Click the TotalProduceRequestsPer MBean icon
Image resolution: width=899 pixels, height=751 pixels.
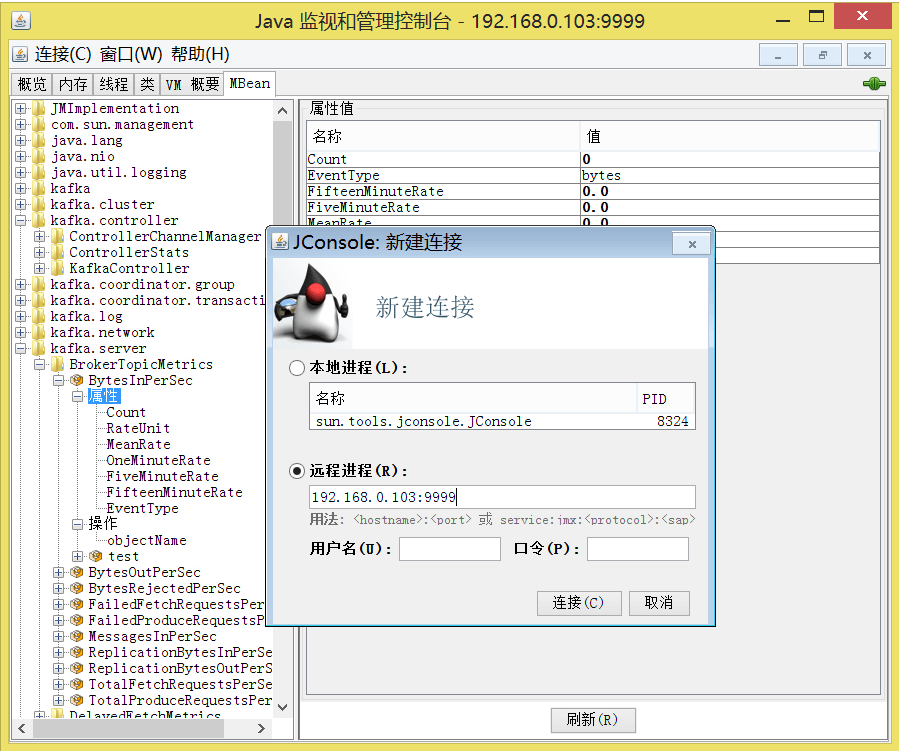click(76, 701)
